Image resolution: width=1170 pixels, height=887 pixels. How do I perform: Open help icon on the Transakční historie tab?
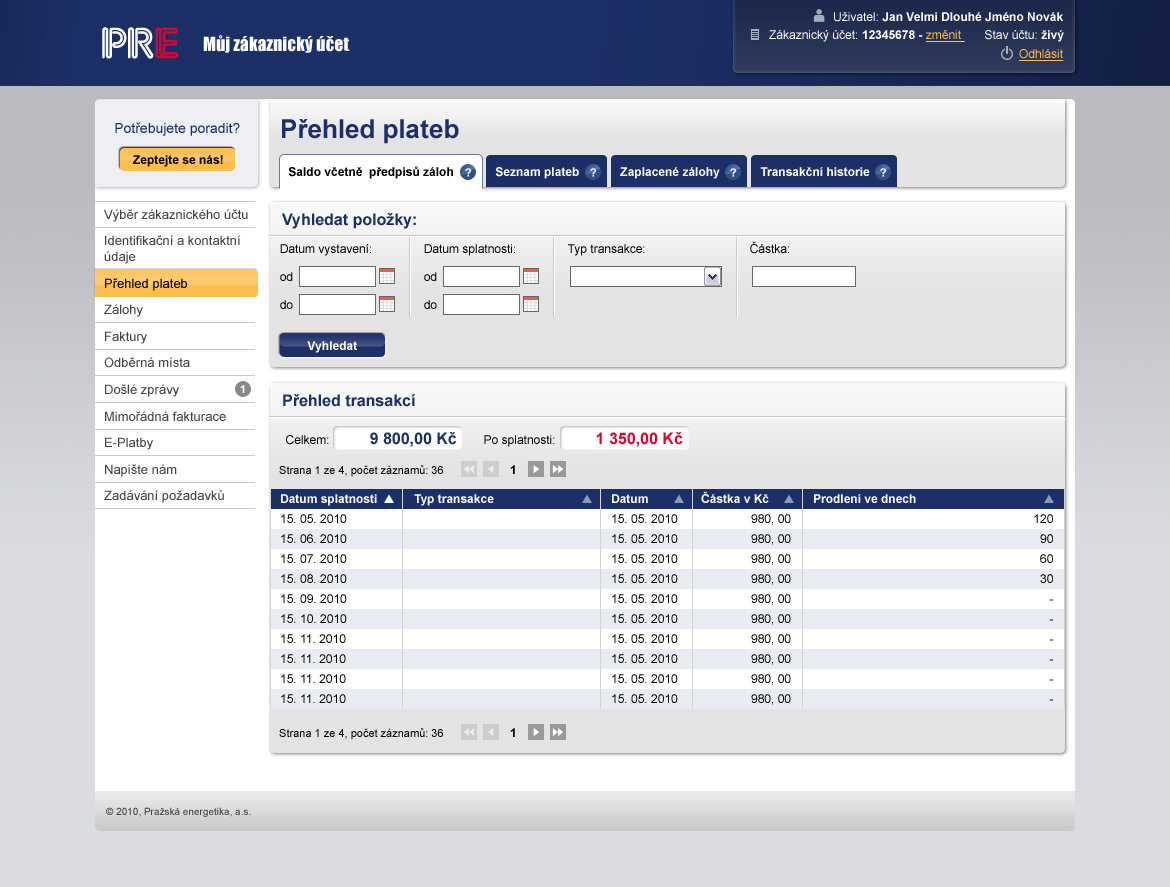tap(883, 172)
